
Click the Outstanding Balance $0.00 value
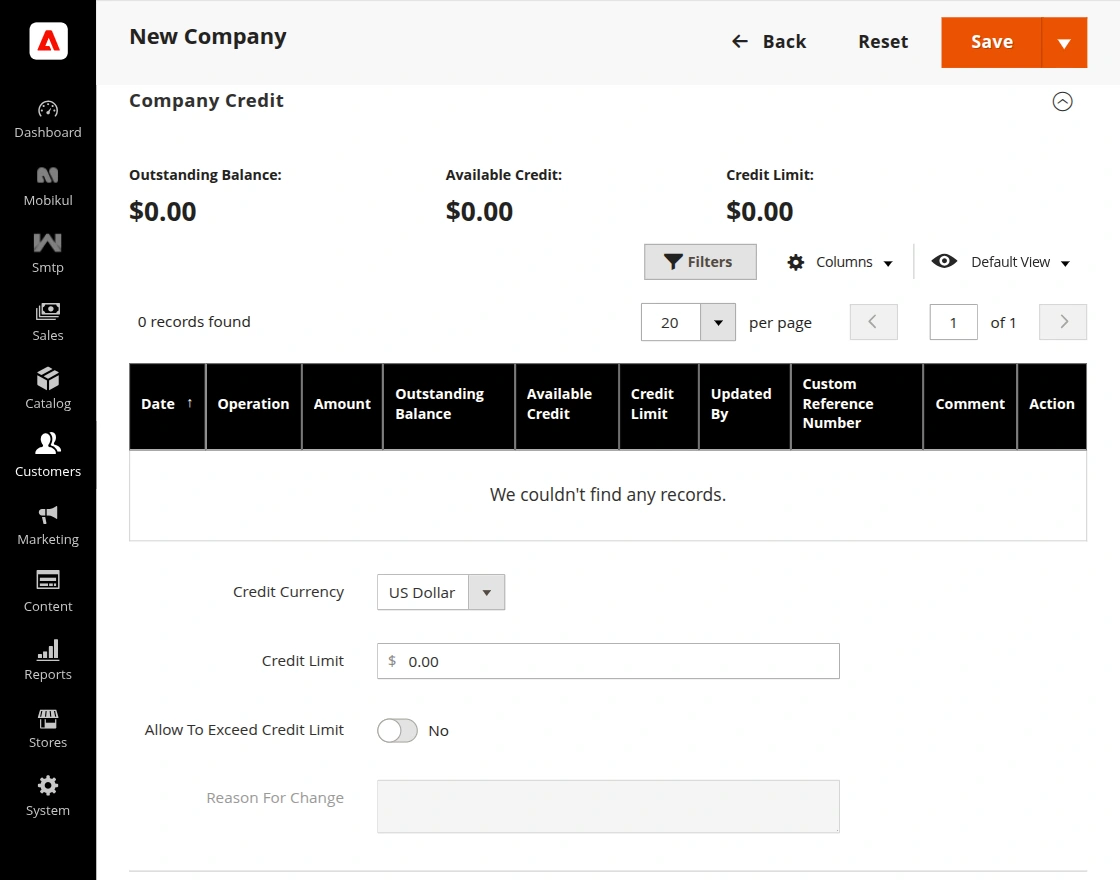tap(163, 211)
